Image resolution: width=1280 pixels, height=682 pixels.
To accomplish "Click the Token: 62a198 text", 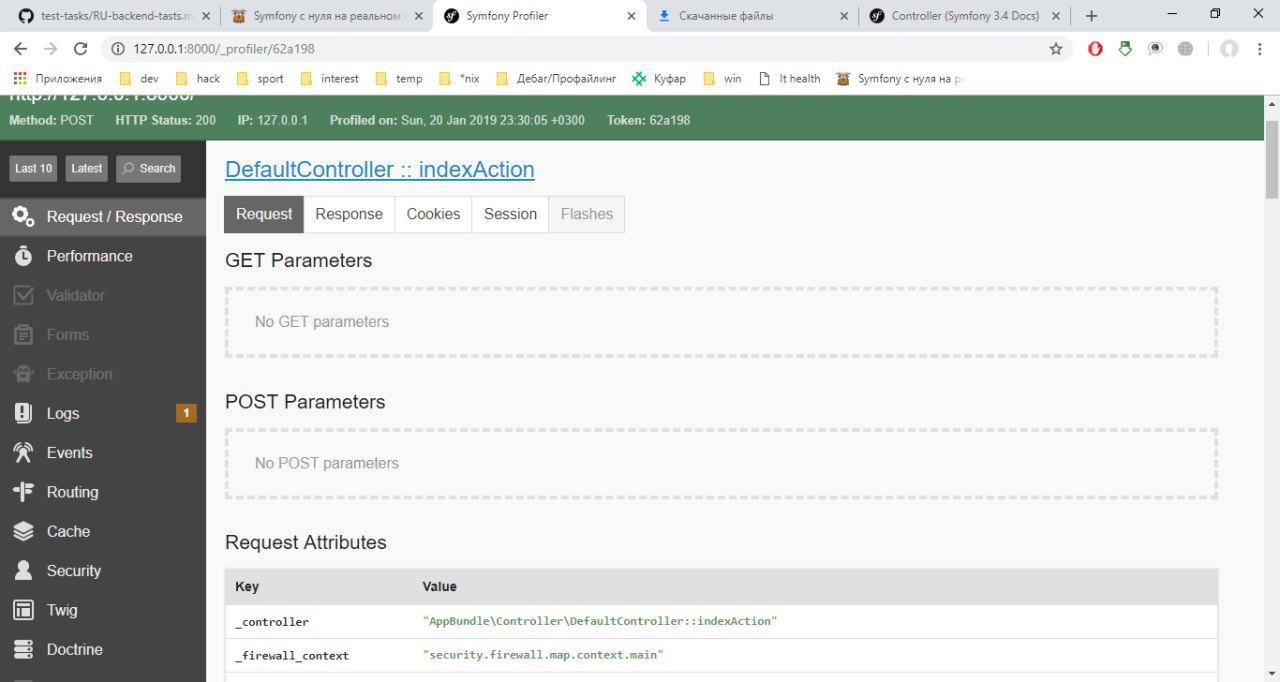I will 648,120.
